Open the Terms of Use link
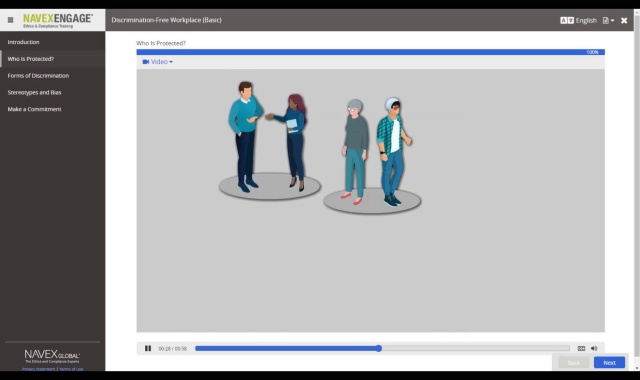The image size is (640, 380). (71, 369)
